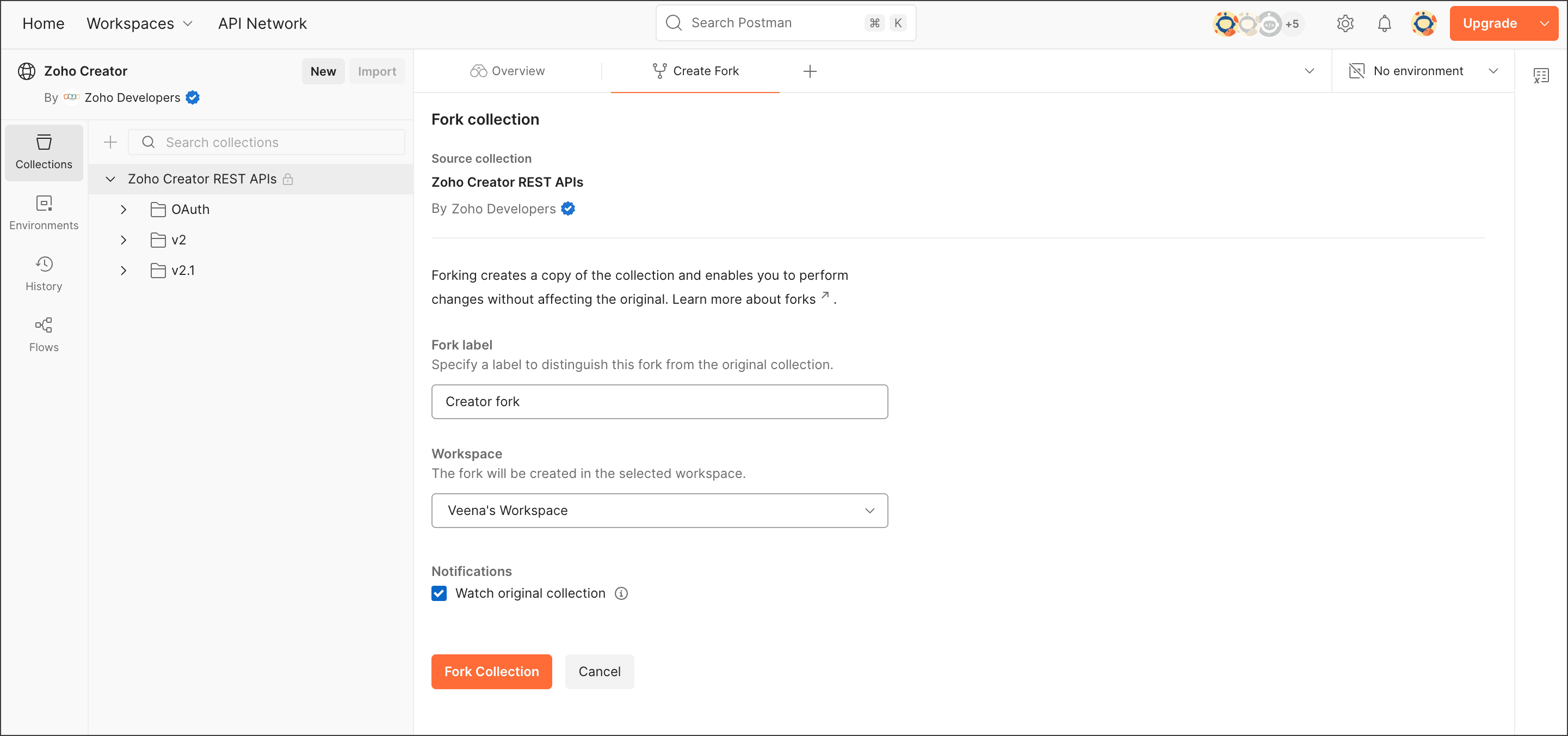Screen dimensions: 1568x736
Task: Uncheck Watch original collection checkbox
Action: coord(439,593)
